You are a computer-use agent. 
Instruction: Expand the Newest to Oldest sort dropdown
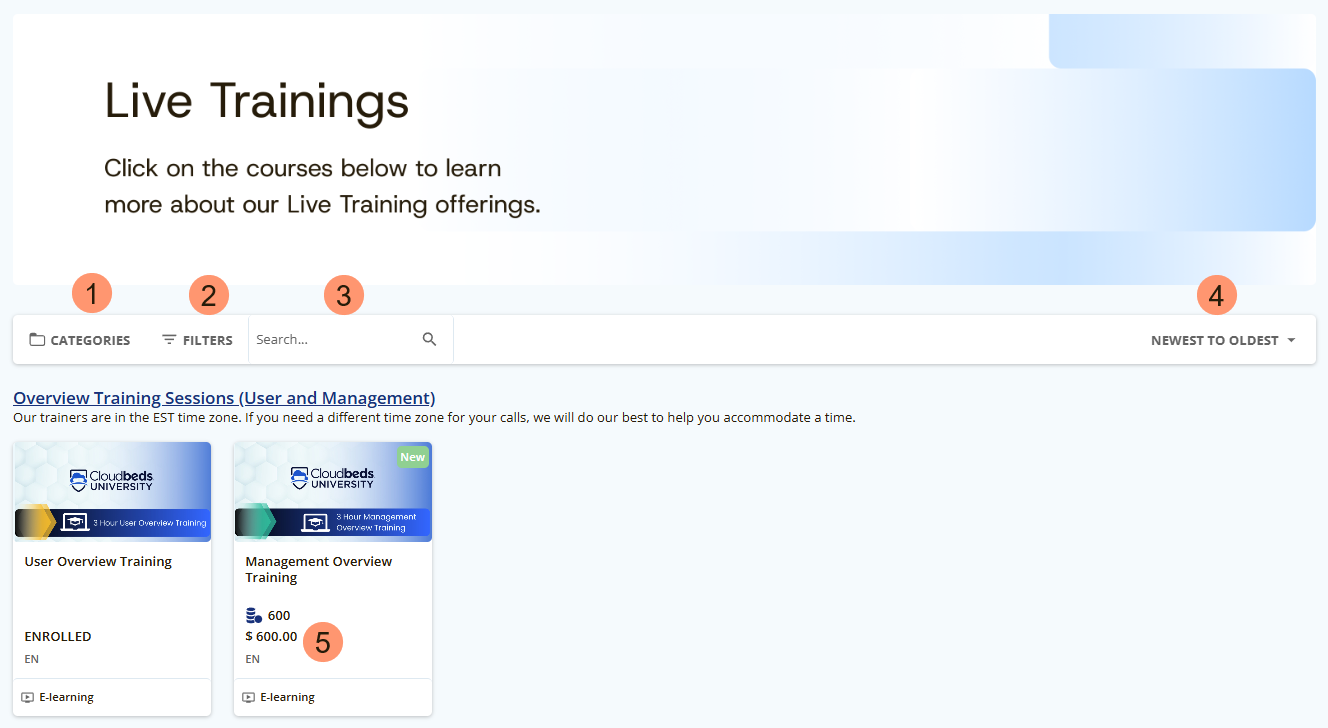1223,340
